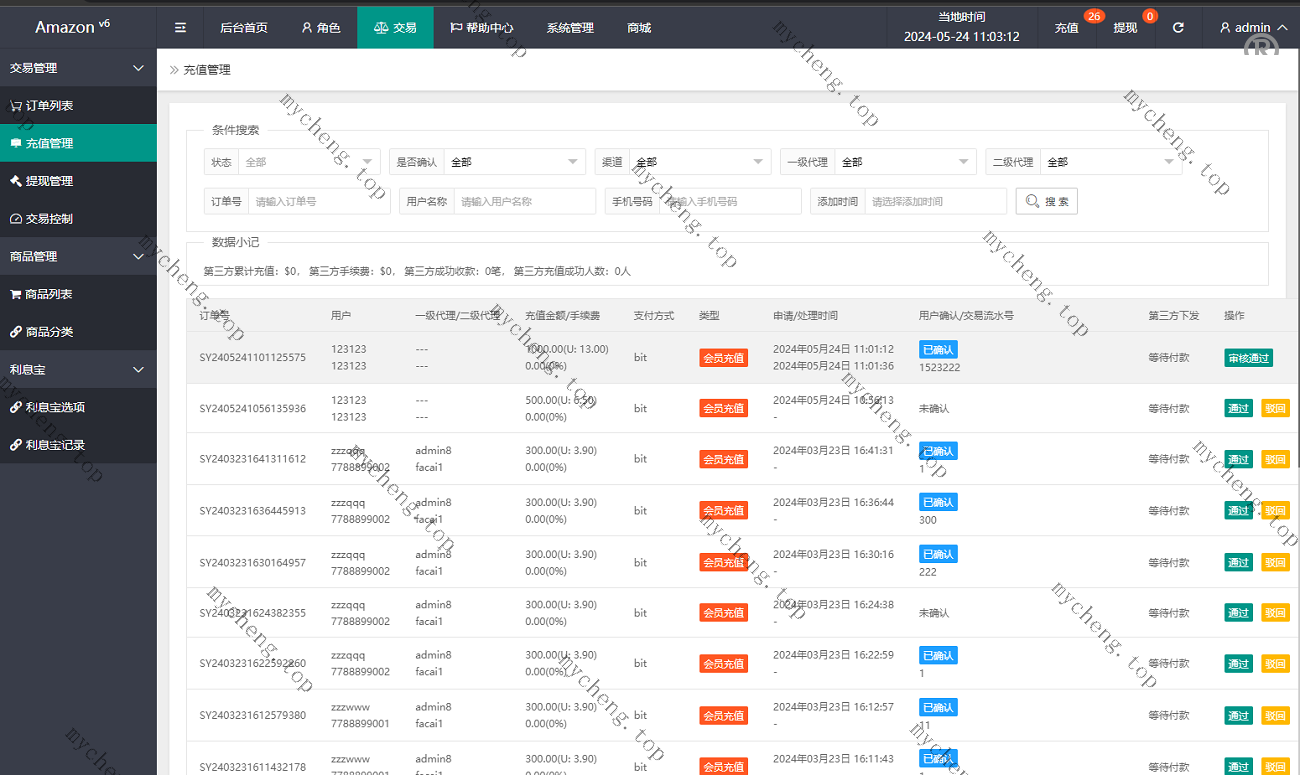The image size is (1300, 775).
Task: Open 利息宝选项 in the sidebar
Action: pyautogui.click(x=55, y=408)
